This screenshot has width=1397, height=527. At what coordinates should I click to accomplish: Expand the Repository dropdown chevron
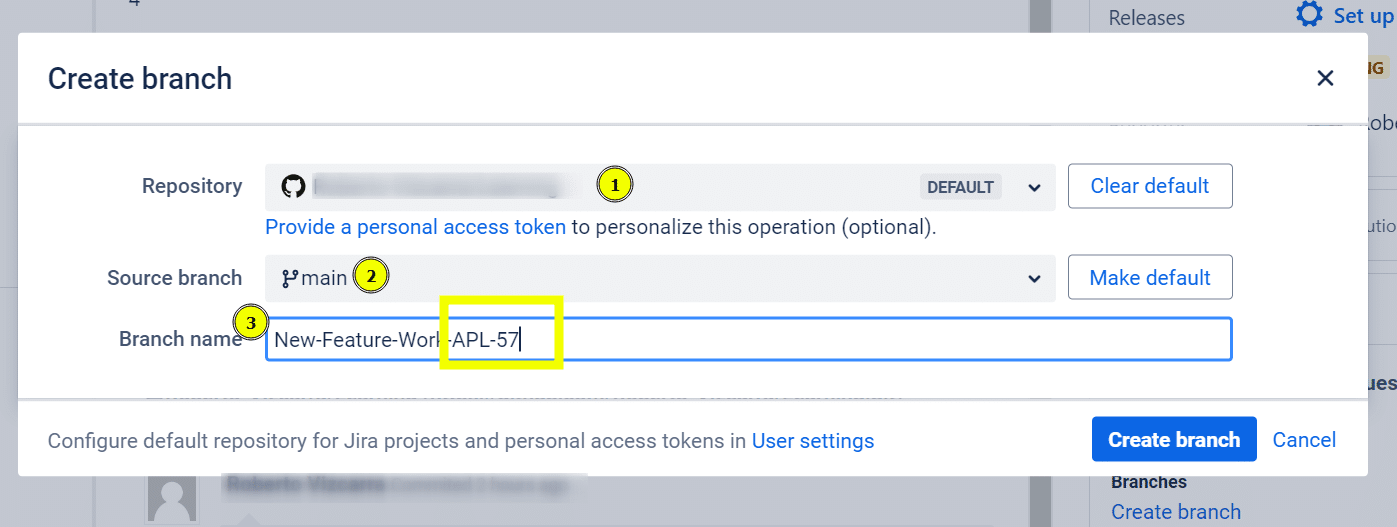1034,188
